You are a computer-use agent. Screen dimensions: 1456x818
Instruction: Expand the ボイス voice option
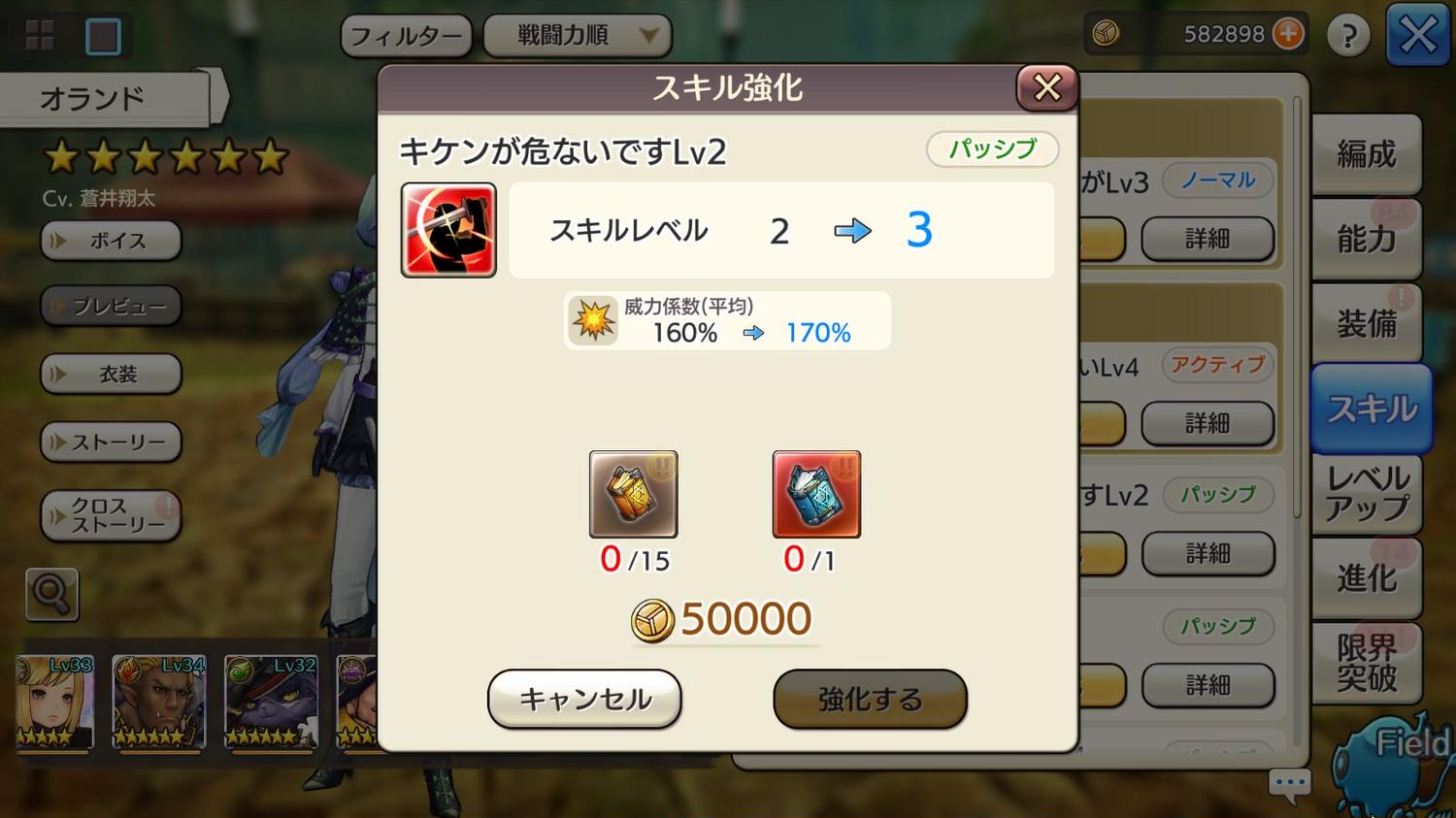pos(111,241)
